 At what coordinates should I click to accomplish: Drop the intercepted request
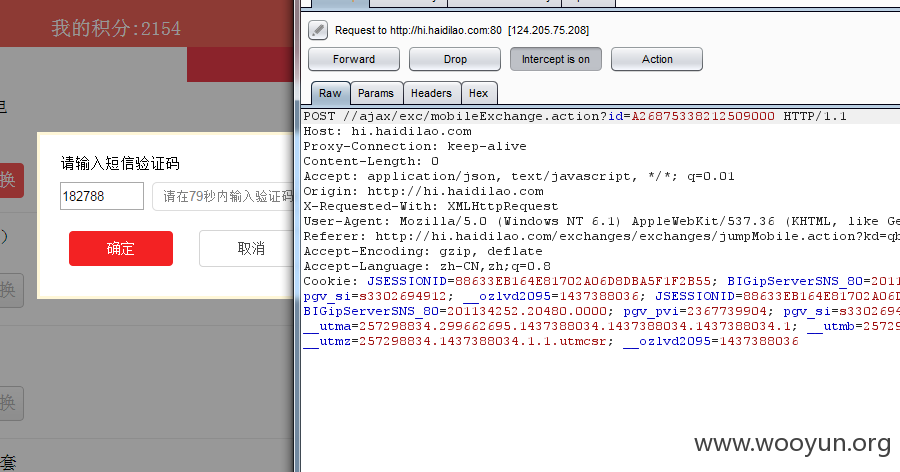pyautogui.click(x=455, y=59)
